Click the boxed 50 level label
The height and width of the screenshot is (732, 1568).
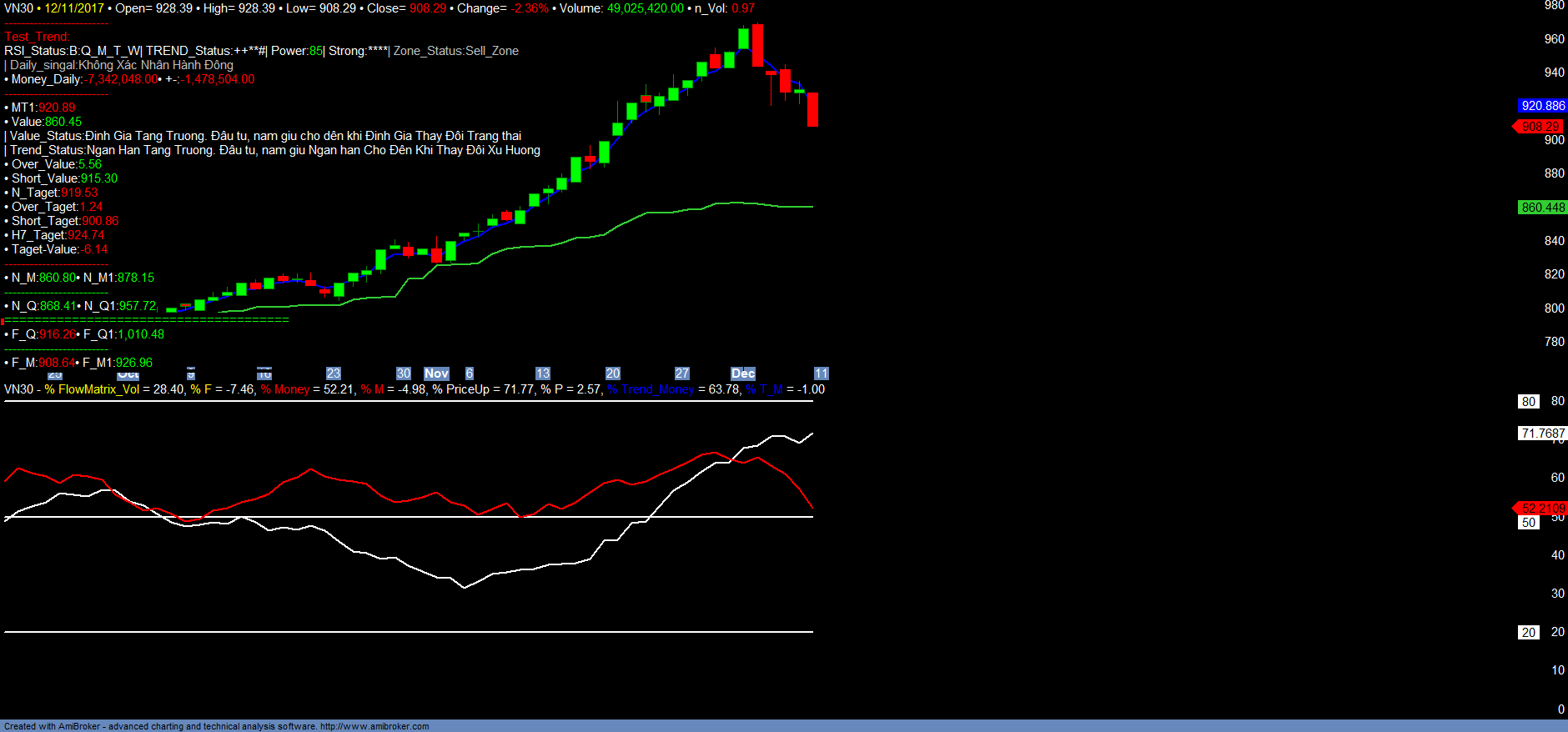(x=1528, y=523)
